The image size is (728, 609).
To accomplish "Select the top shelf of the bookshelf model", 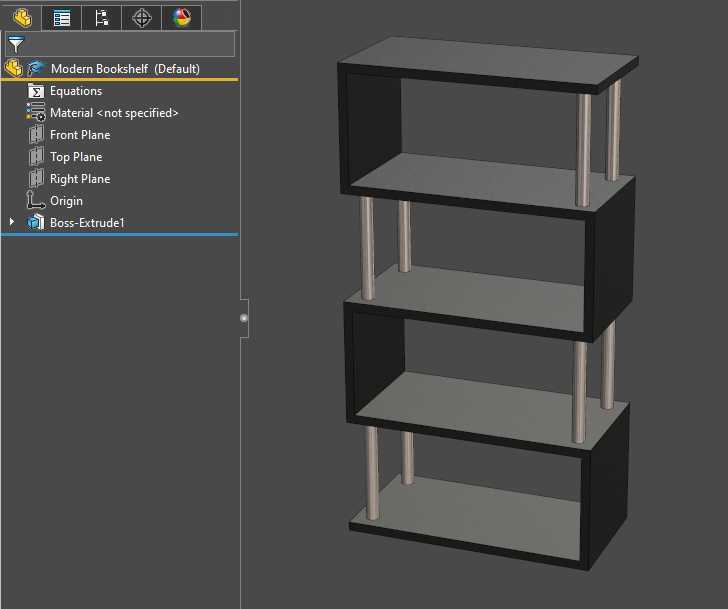I will (x=488, y=61).
